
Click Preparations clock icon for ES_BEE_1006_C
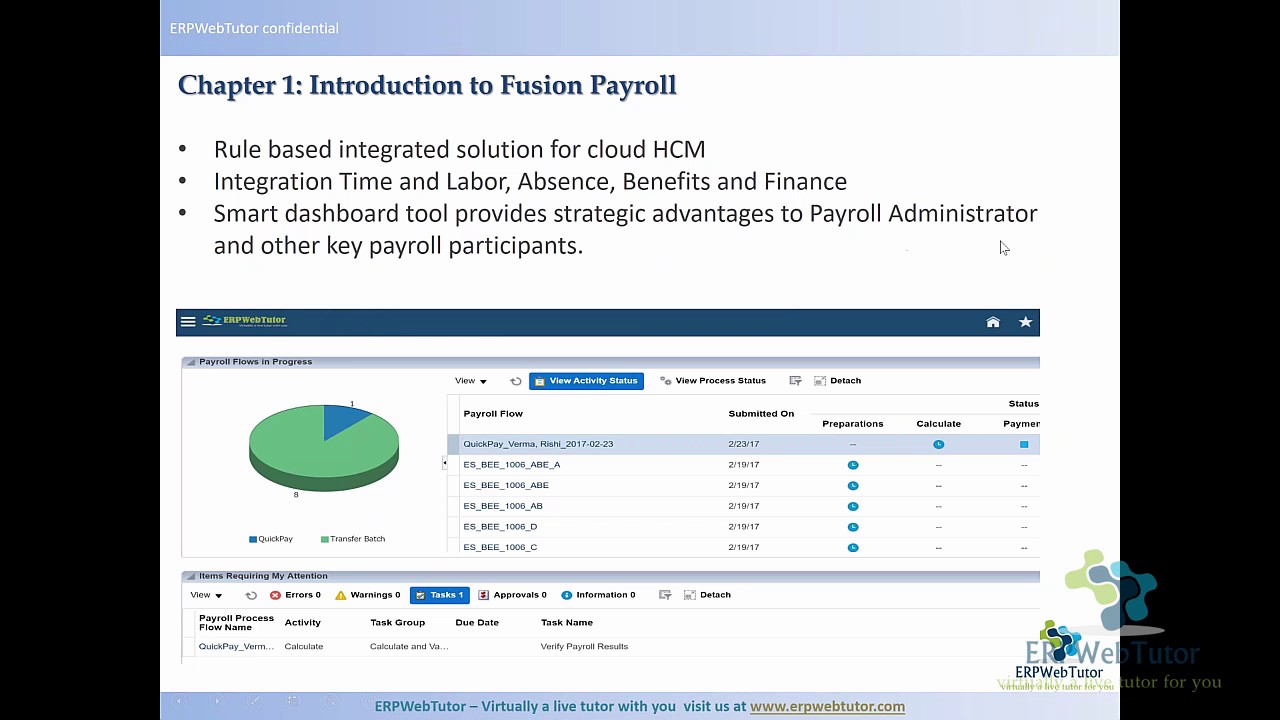tap(853, 547)
